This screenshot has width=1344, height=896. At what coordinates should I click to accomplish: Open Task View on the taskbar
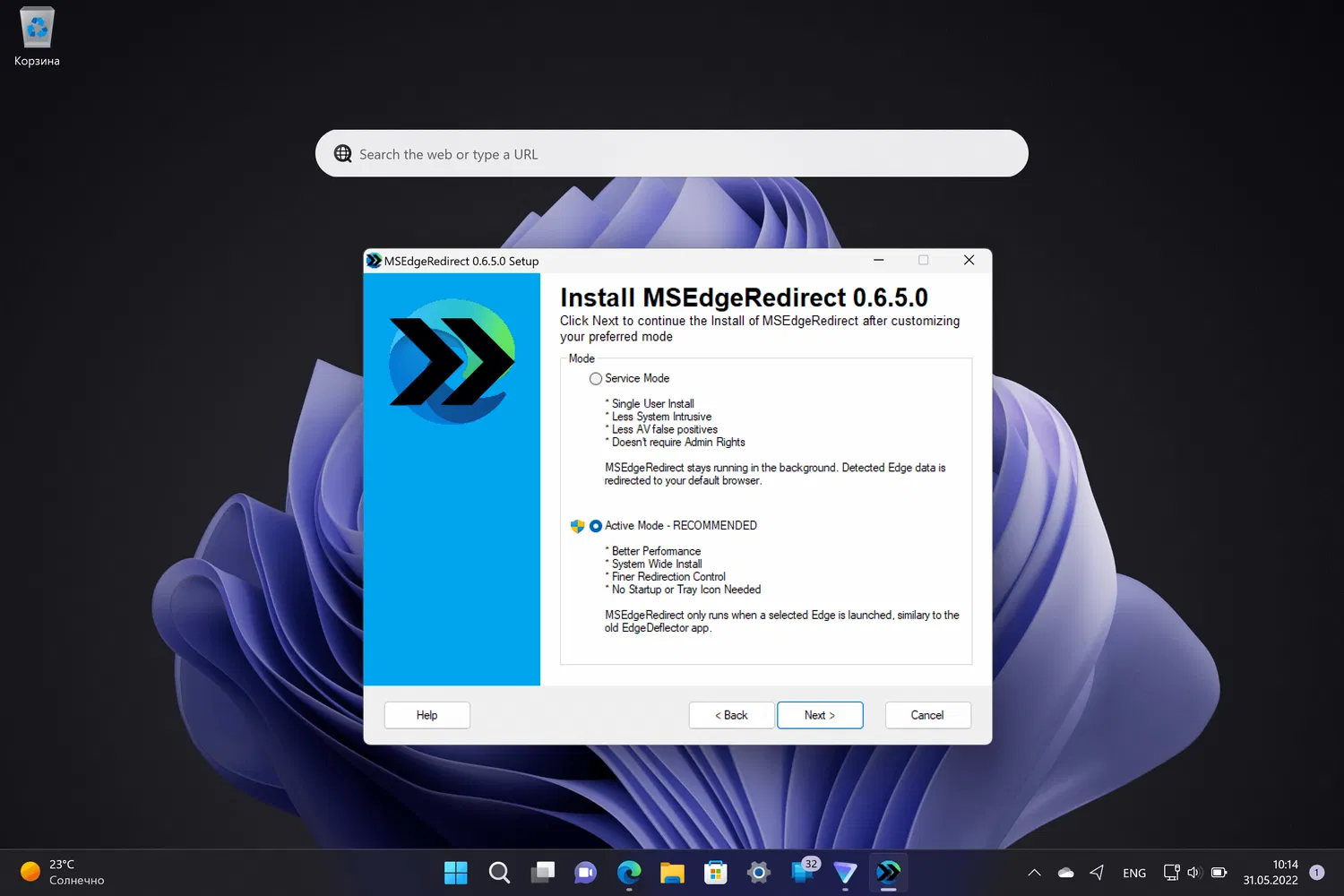point(543,873)
